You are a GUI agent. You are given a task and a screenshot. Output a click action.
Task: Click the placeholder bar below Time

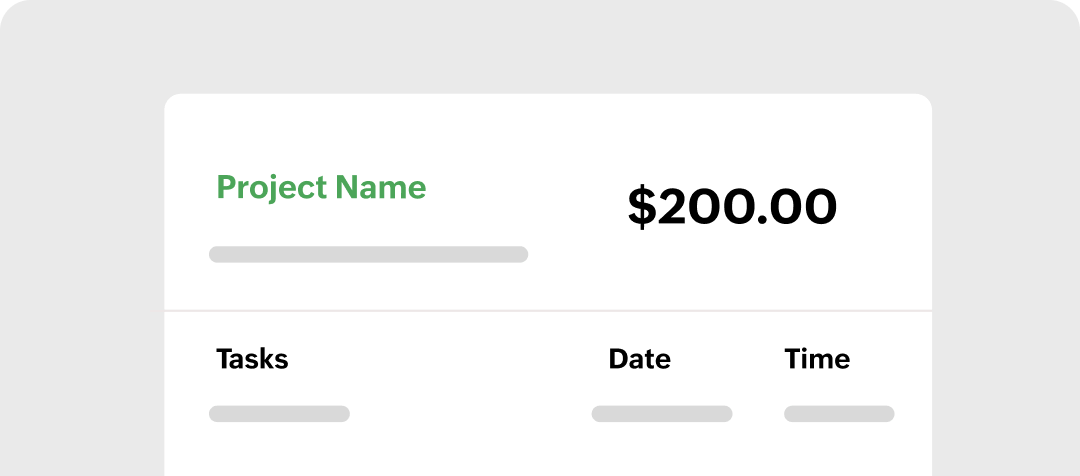click(x=839, y=414)
